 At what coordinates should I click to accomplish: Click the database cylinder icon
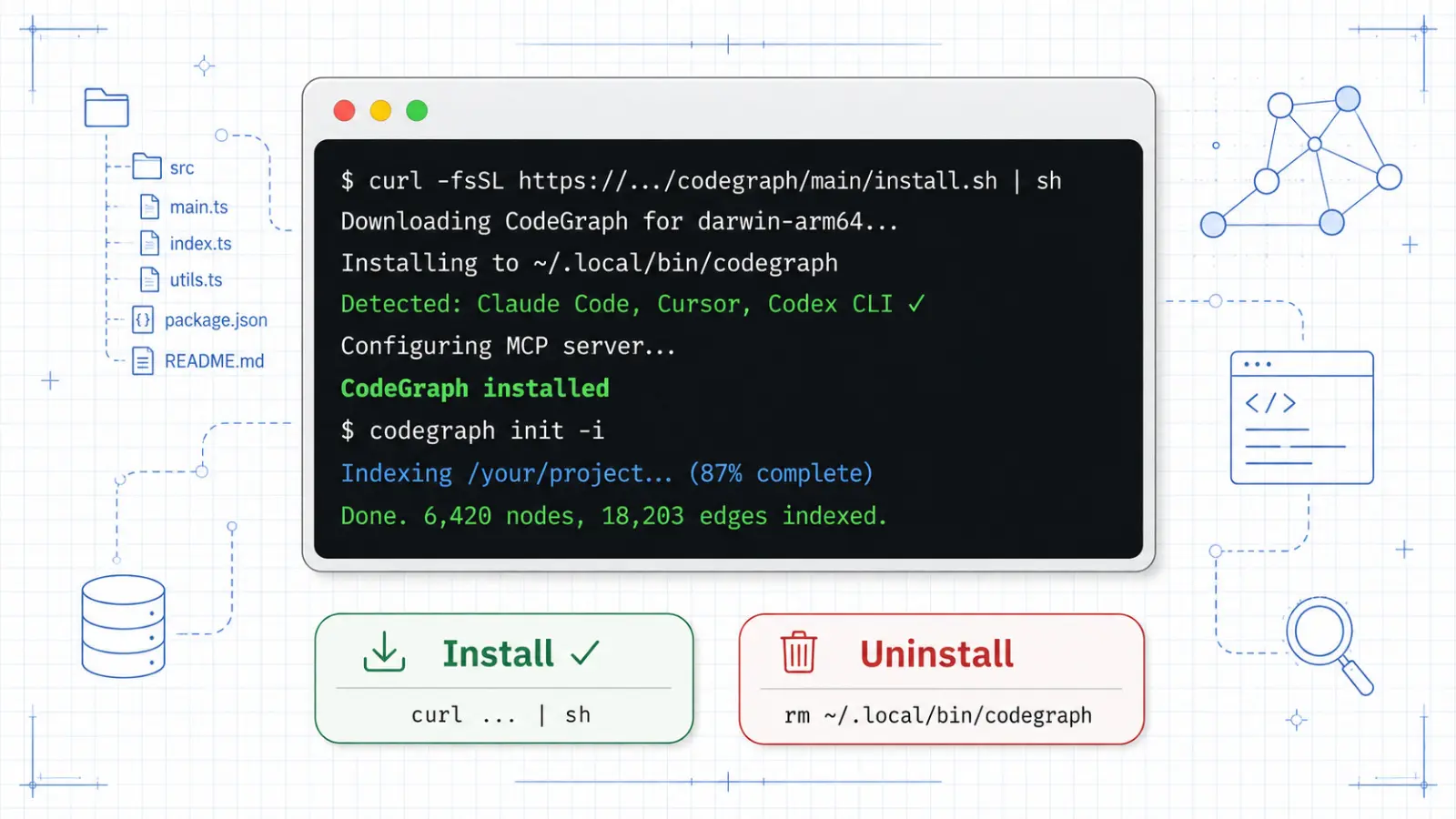click(123, 626)
